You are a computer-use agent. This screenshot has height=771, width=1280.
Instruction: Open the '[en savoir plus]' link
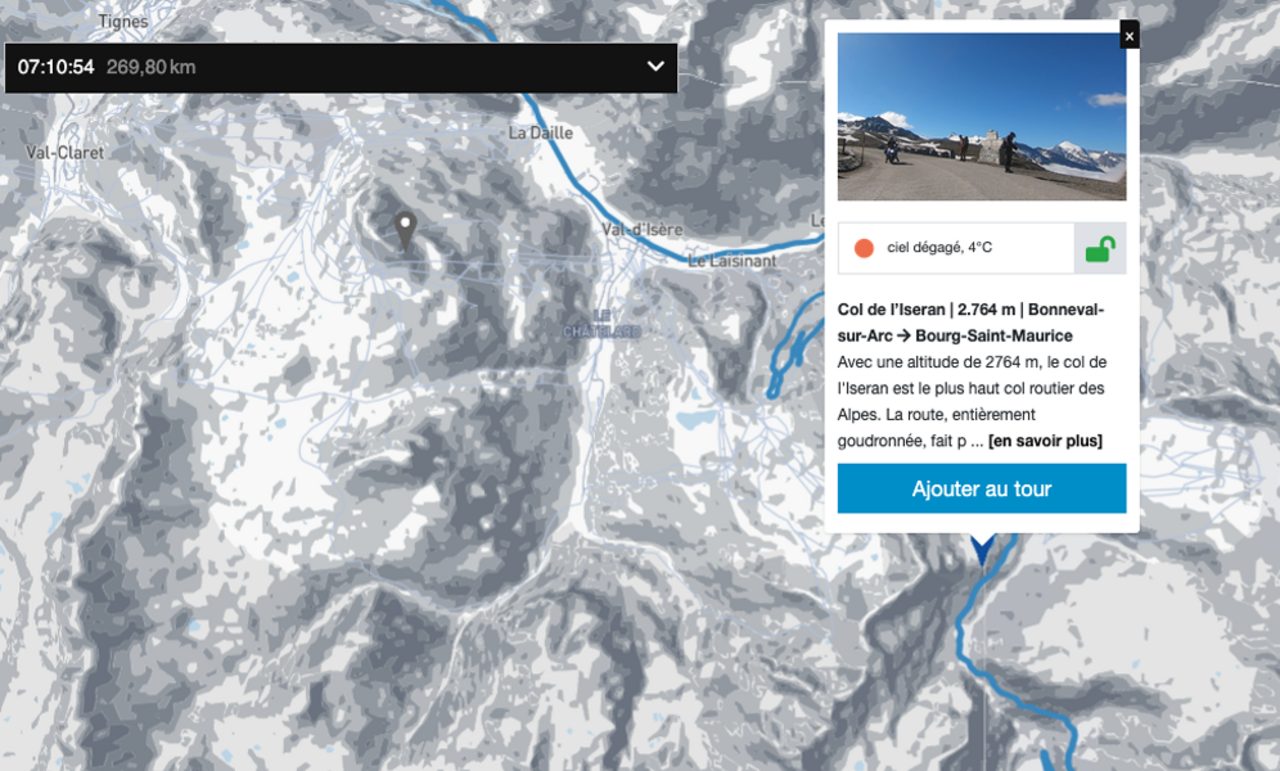[x=1045, y=441]
